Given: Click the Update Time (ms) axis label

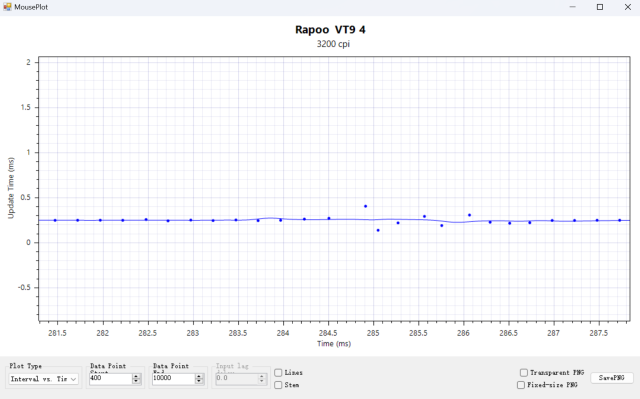Looking at the screenshot, I should coord(11,188).
